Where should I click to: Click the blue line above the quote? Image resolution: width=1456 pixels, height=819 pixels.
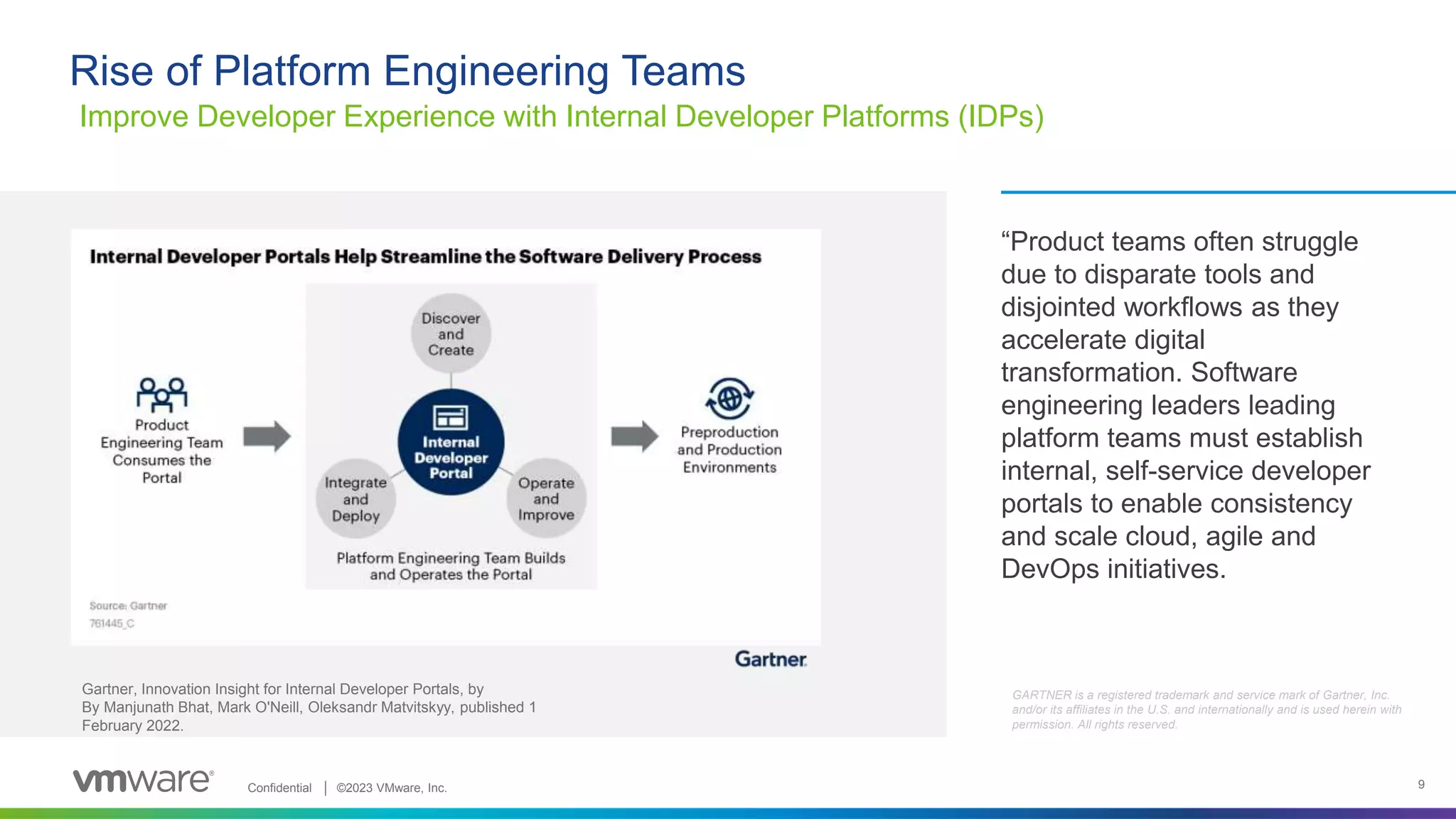[1228, 192]
